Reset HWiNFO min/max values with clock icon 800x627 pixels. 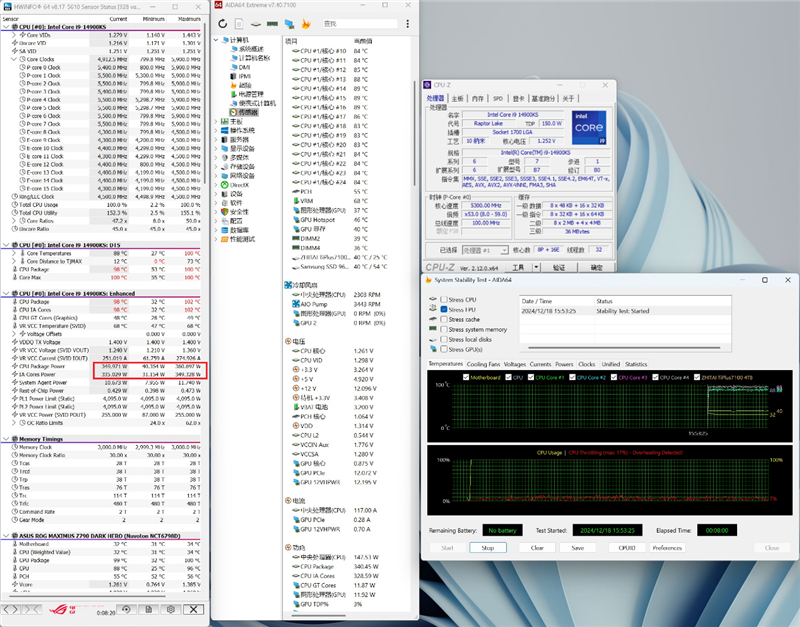[126, 609]
